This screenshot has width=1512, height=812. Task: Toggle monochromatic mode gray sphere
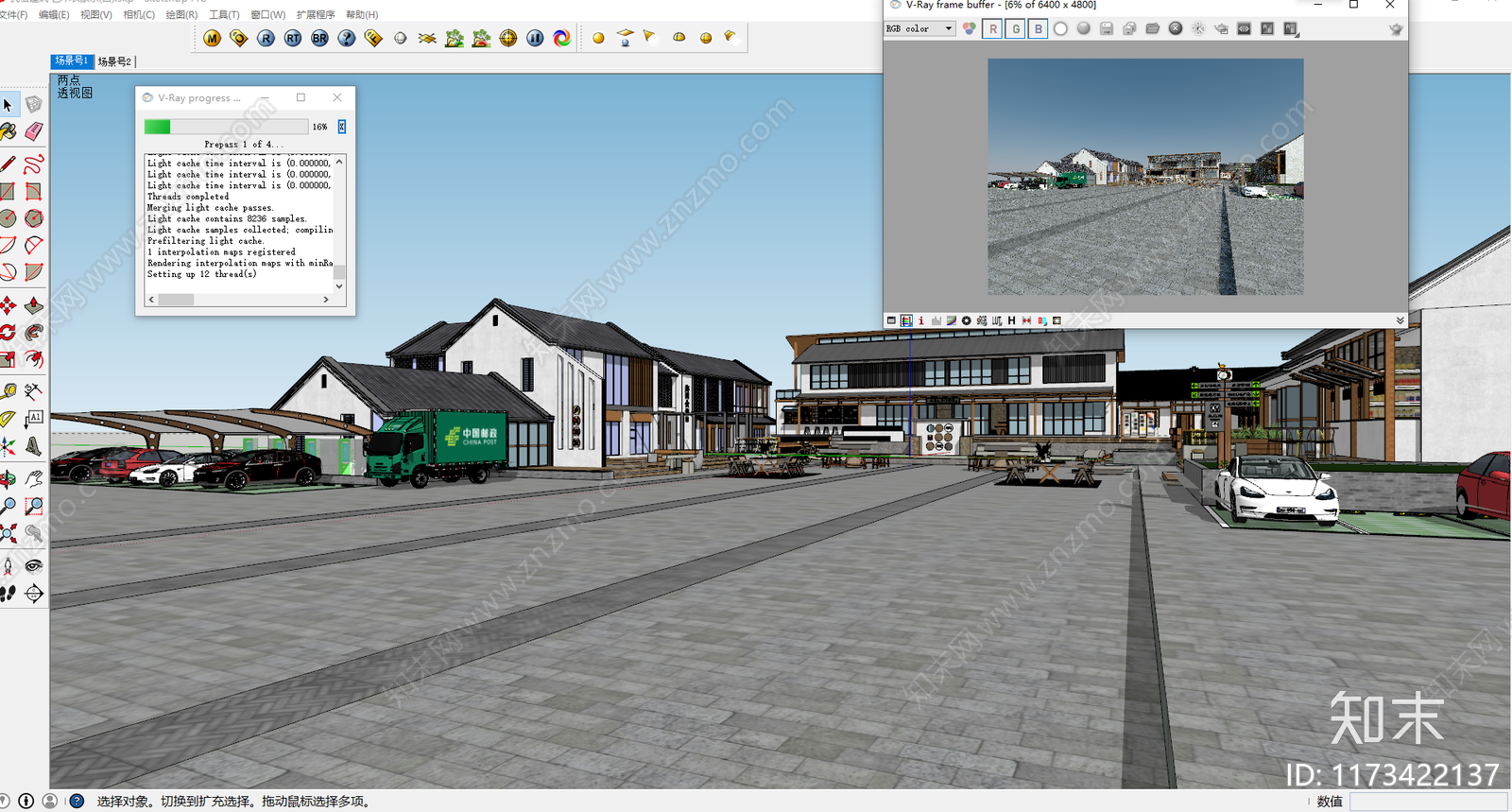click(x=1084, y=29)
